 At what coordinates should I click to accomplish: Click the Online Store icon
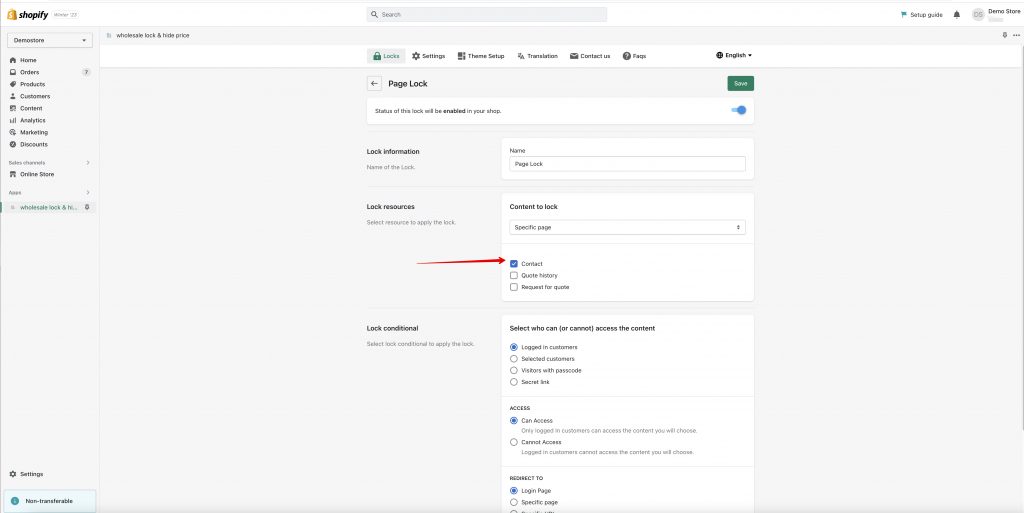click(13, 174)
